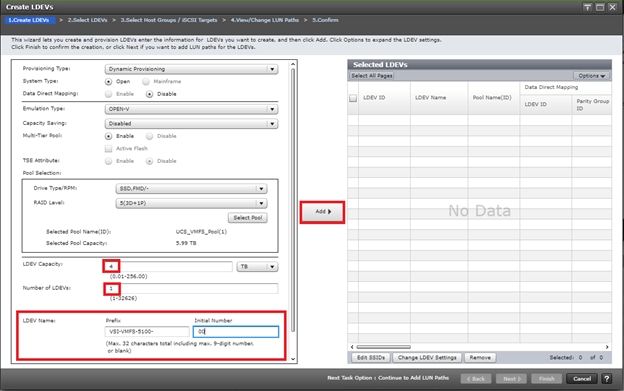Viewport: 624px width, 391px height.
Task: Enable Data Direct Mapping radio
Action: (x=108, y=94)
